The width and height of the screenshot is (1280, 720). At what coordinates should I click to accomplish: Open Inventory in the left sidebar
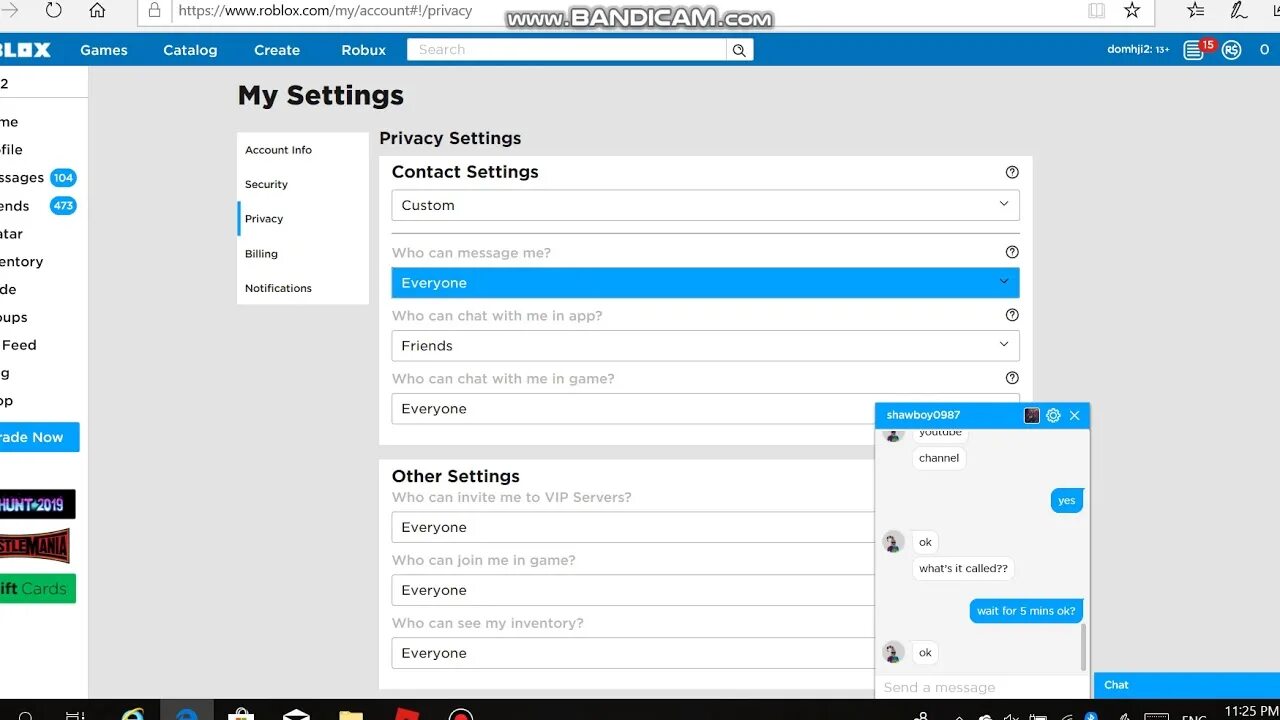click(22, 261)
